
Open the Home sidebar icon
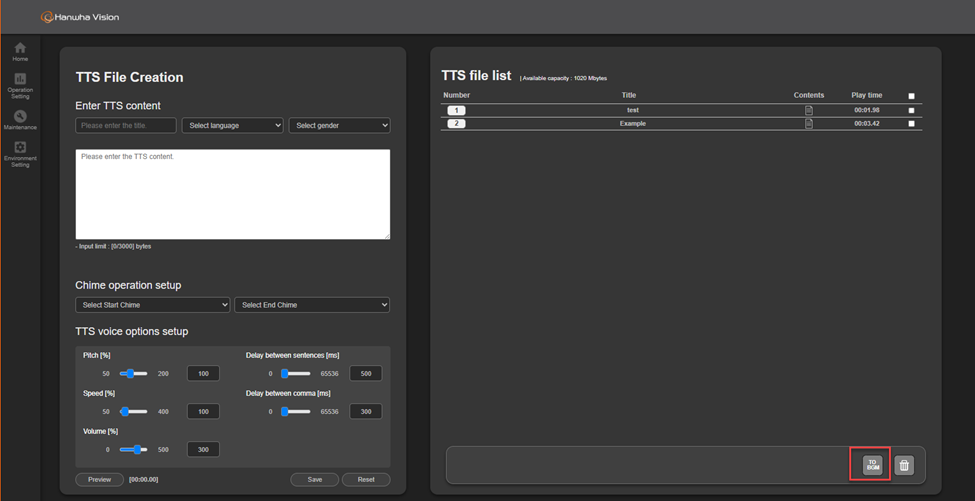(20, 51)
